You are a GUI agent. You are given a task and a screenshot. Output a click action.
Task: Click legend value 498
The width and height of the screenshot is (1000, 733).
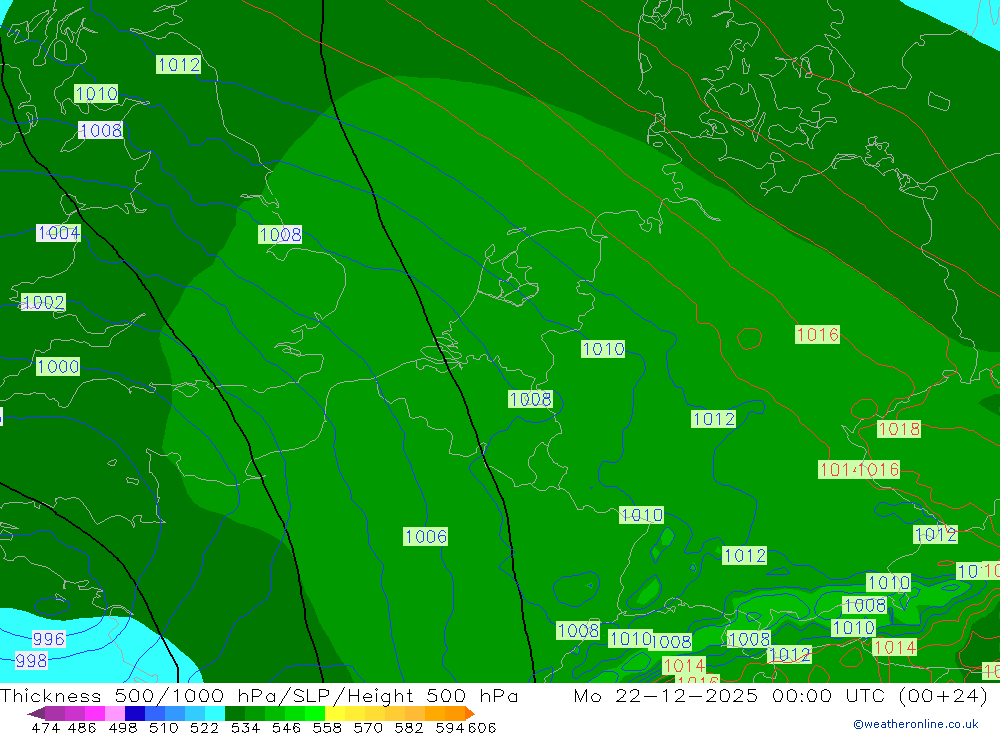coord(123,727)
